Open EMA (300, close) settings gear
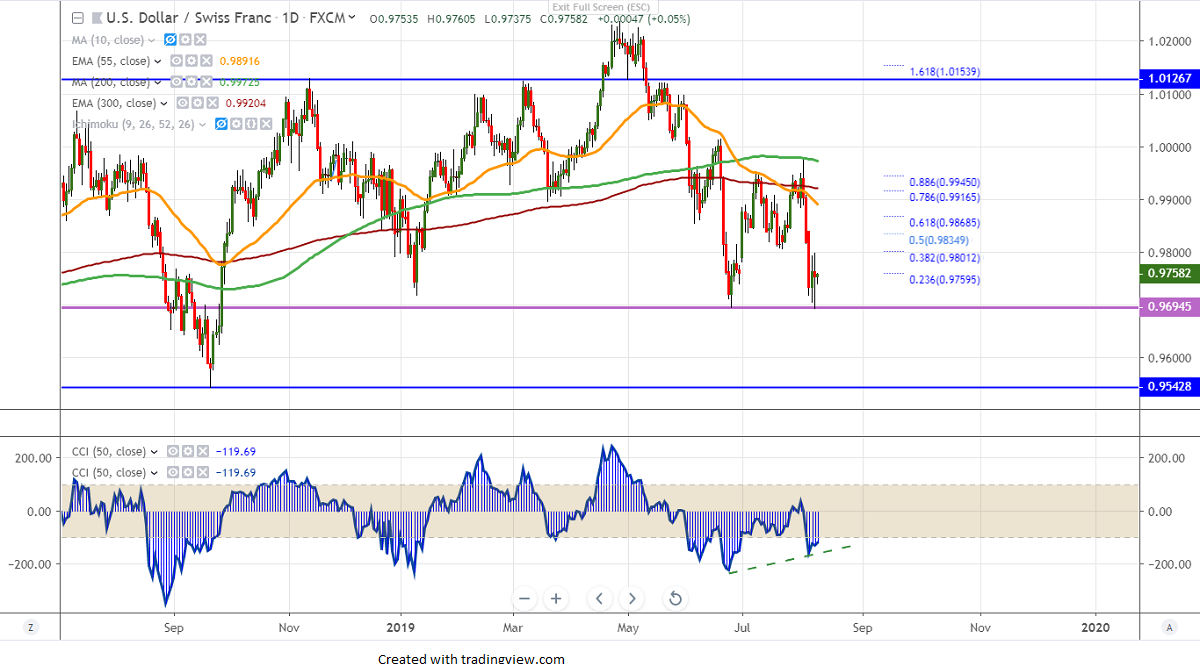The width and height of the screenshot is (1200, 664). tap(197, 103)
